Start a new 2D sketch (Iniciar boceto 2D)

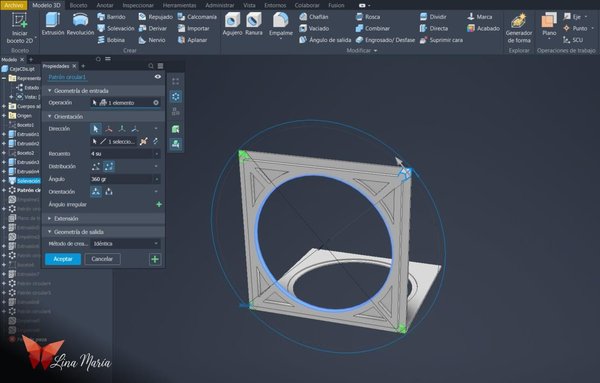coord(20,28)
